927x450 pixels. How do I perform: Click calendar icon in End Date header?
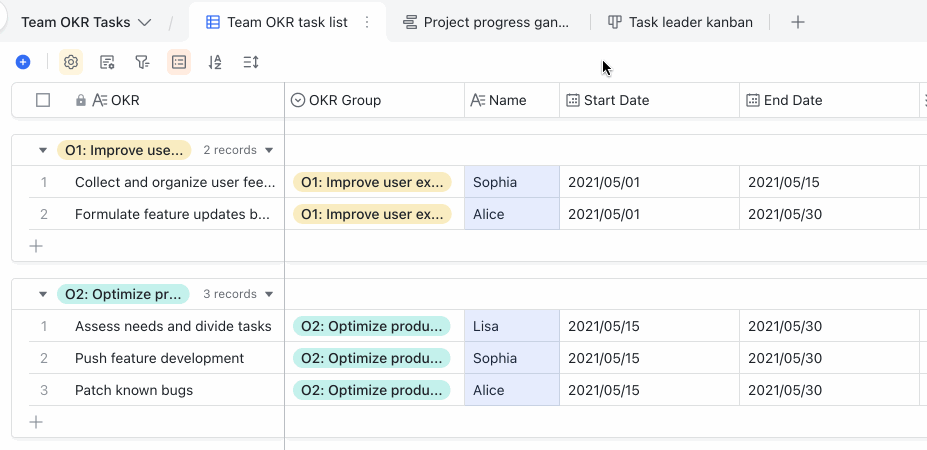(753, 100)
